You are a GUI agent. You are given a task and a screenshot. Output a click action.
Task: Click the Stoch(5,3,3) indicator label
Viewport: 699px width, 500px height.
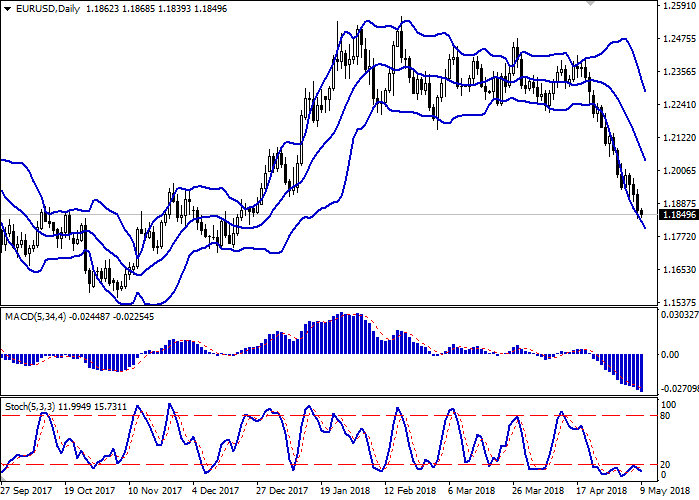[30, 408]
